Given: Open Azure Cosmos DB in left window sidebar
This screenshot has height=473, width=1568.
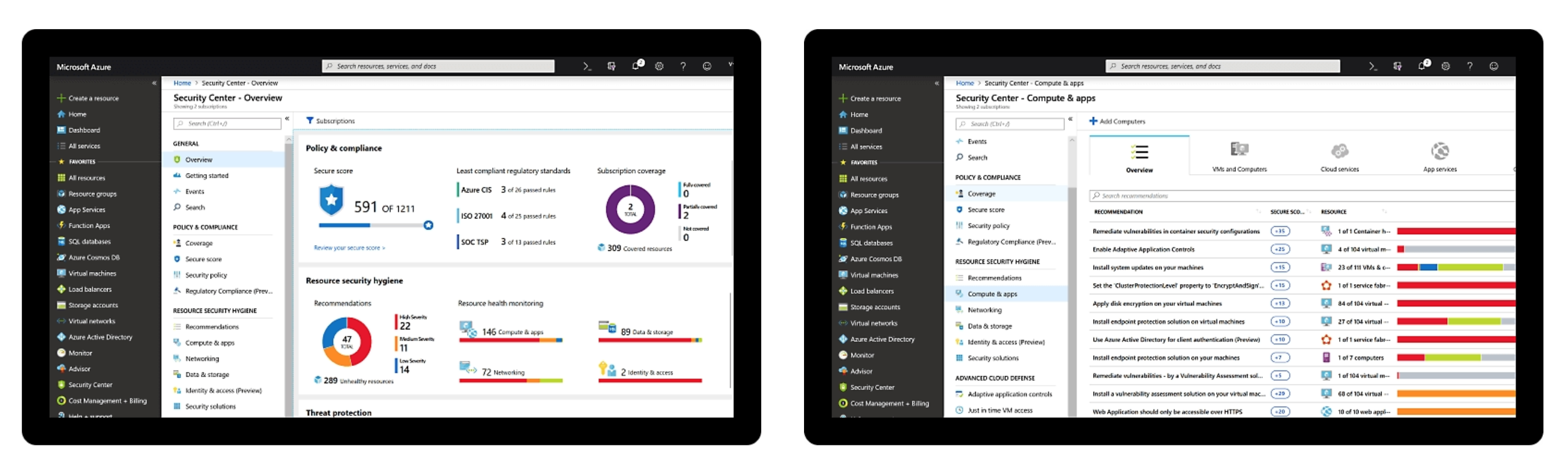Looking at the screenshot, I should [x=88, y=258].
